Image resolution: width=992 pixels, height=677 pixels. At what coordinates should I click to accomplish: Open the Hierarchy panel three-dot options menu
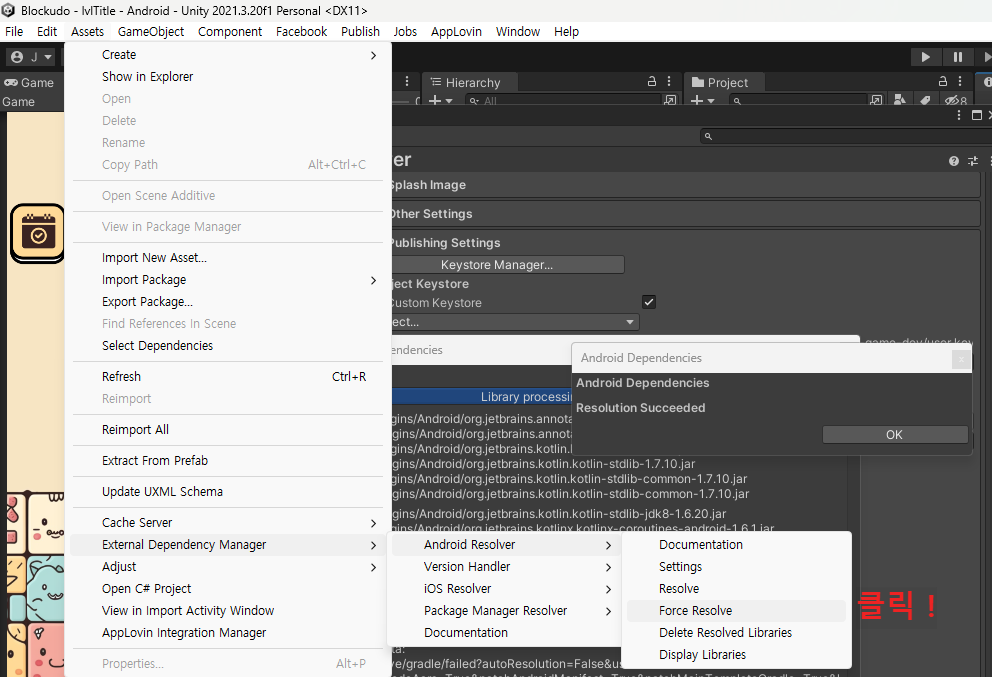coord(669,81)
